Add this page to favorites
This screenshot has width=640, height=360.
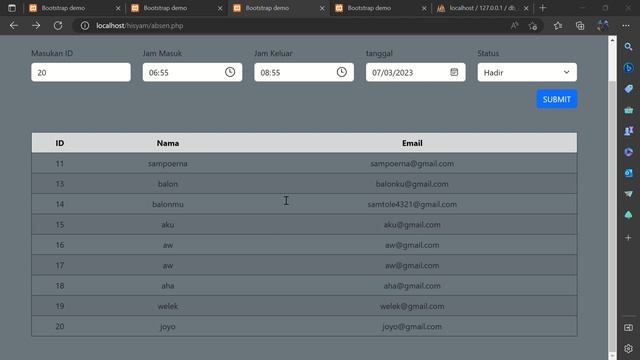point(533,26)
